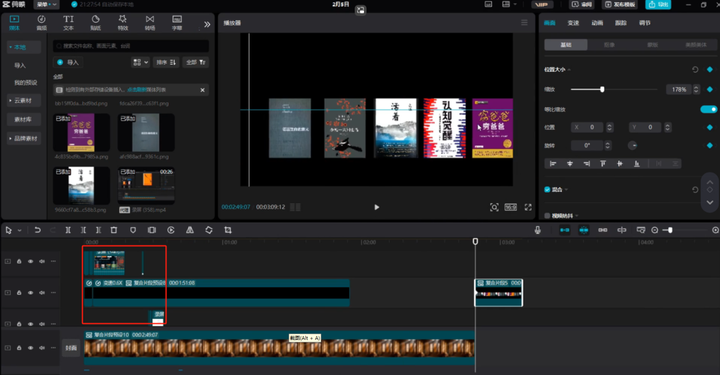Select the highlighted compound clip on timeline
This screenshot has width=720, height=375.
(x=499, y=293)
